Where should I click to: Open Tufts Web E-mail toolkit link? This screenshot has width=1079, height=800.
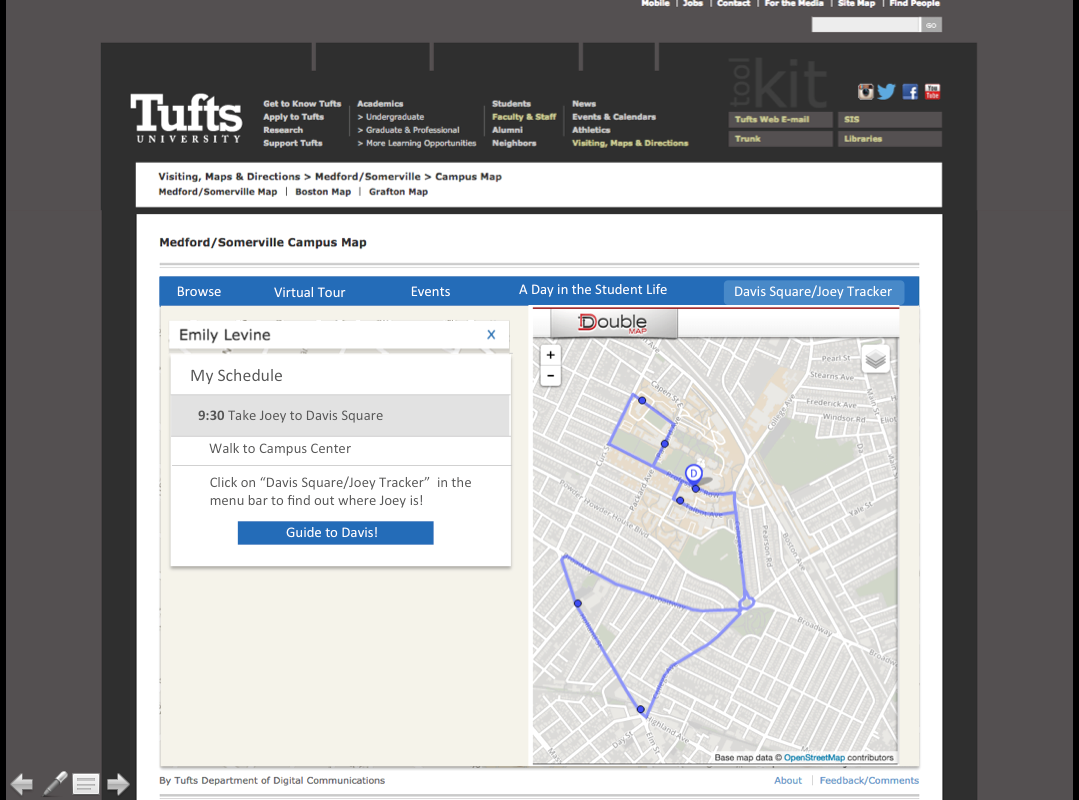point(780,119)
